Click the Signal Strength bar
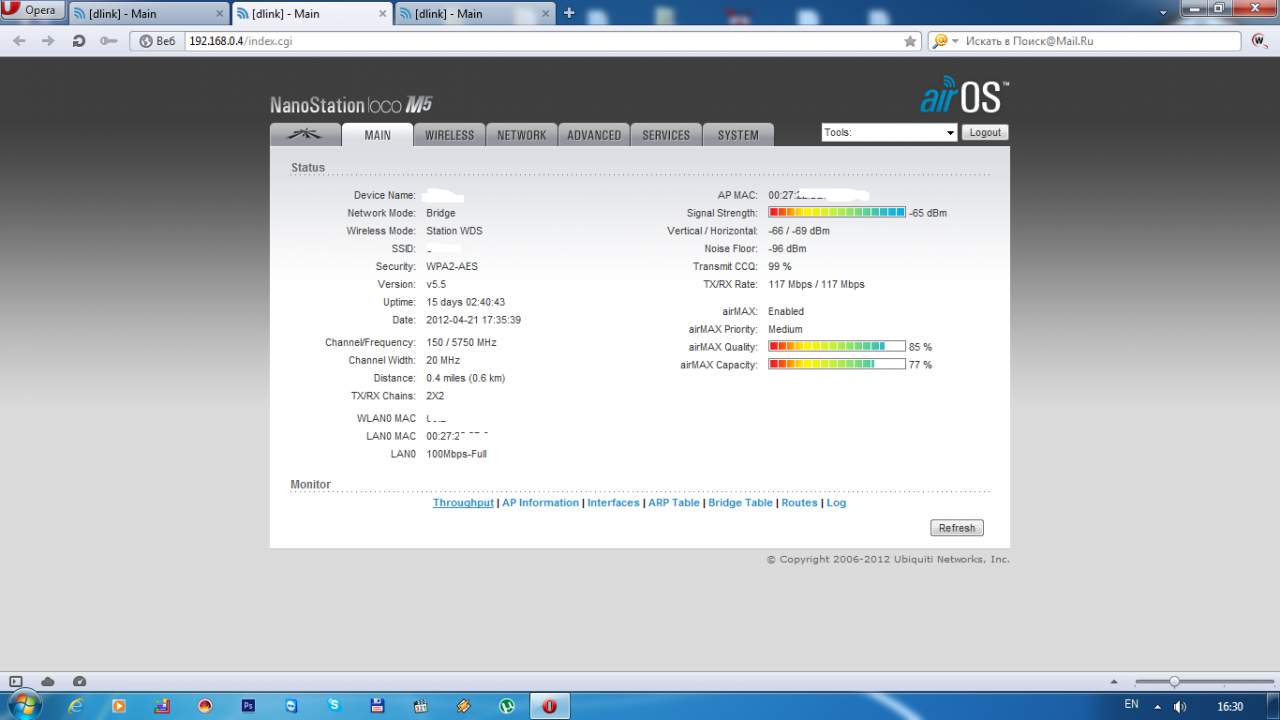Screen dimensions: 1280x720 coord(837,213)
